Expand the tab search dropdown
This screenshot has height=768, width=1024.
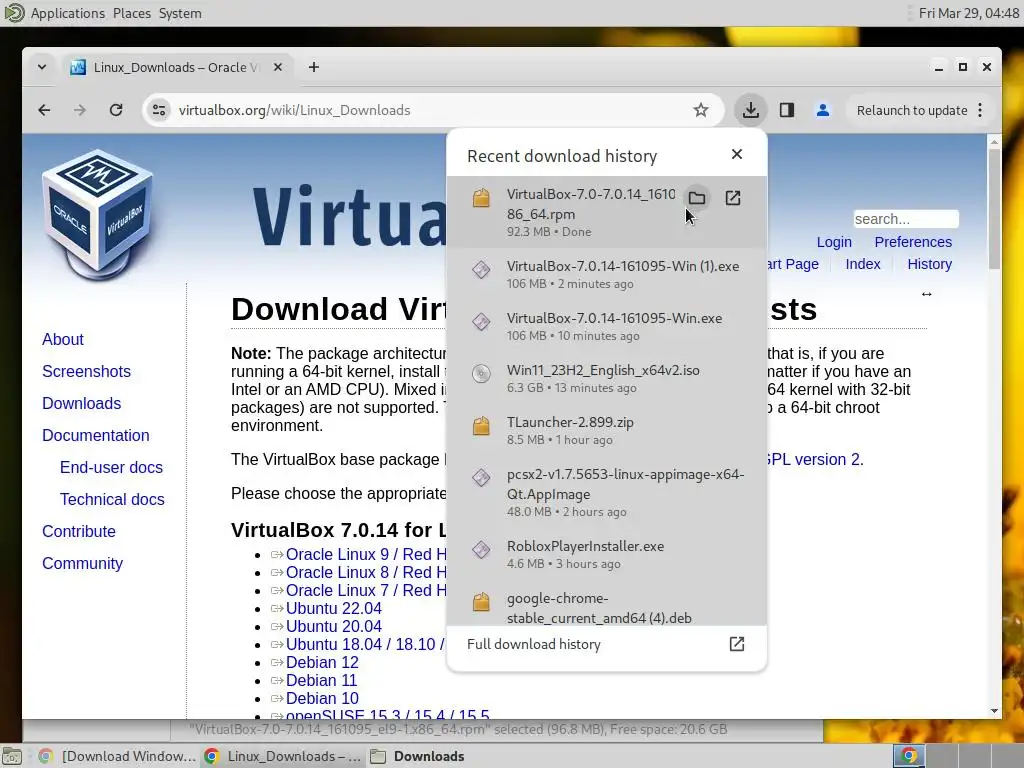[x=42, y=67]
